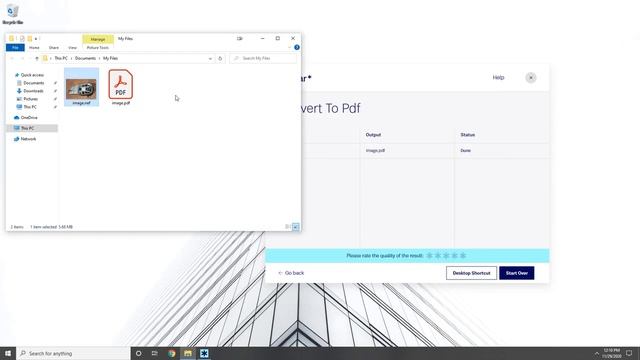640x360 pixels.
Task: Select the image.pdf file icon
Action: (x=120, y=87)
